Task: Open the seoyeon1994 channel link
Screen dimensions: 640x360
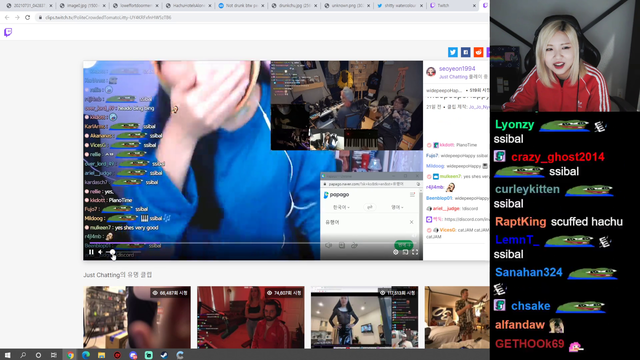Action: 457,69
